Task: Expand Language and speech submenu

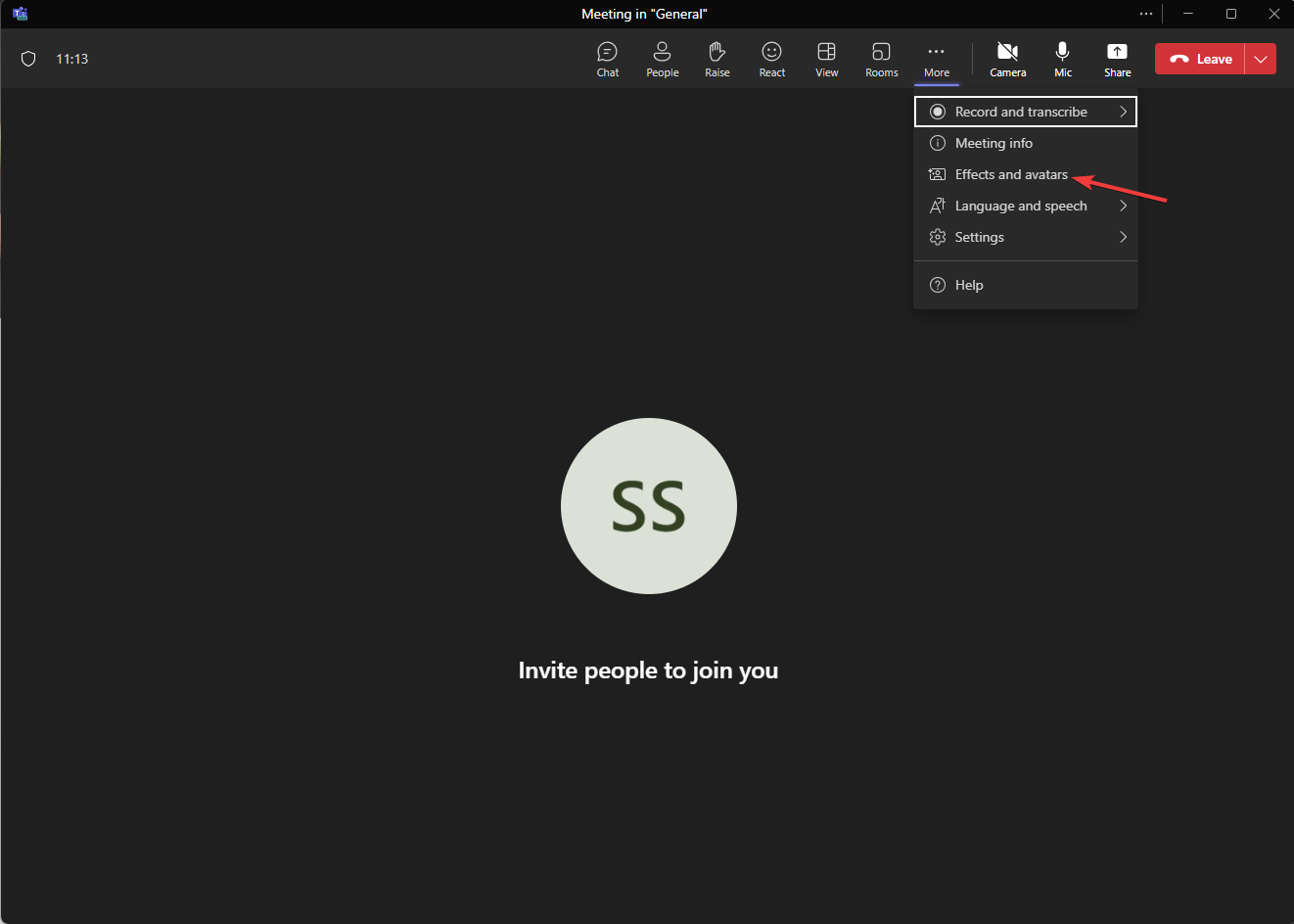Action: click(x=1025, y=206)
